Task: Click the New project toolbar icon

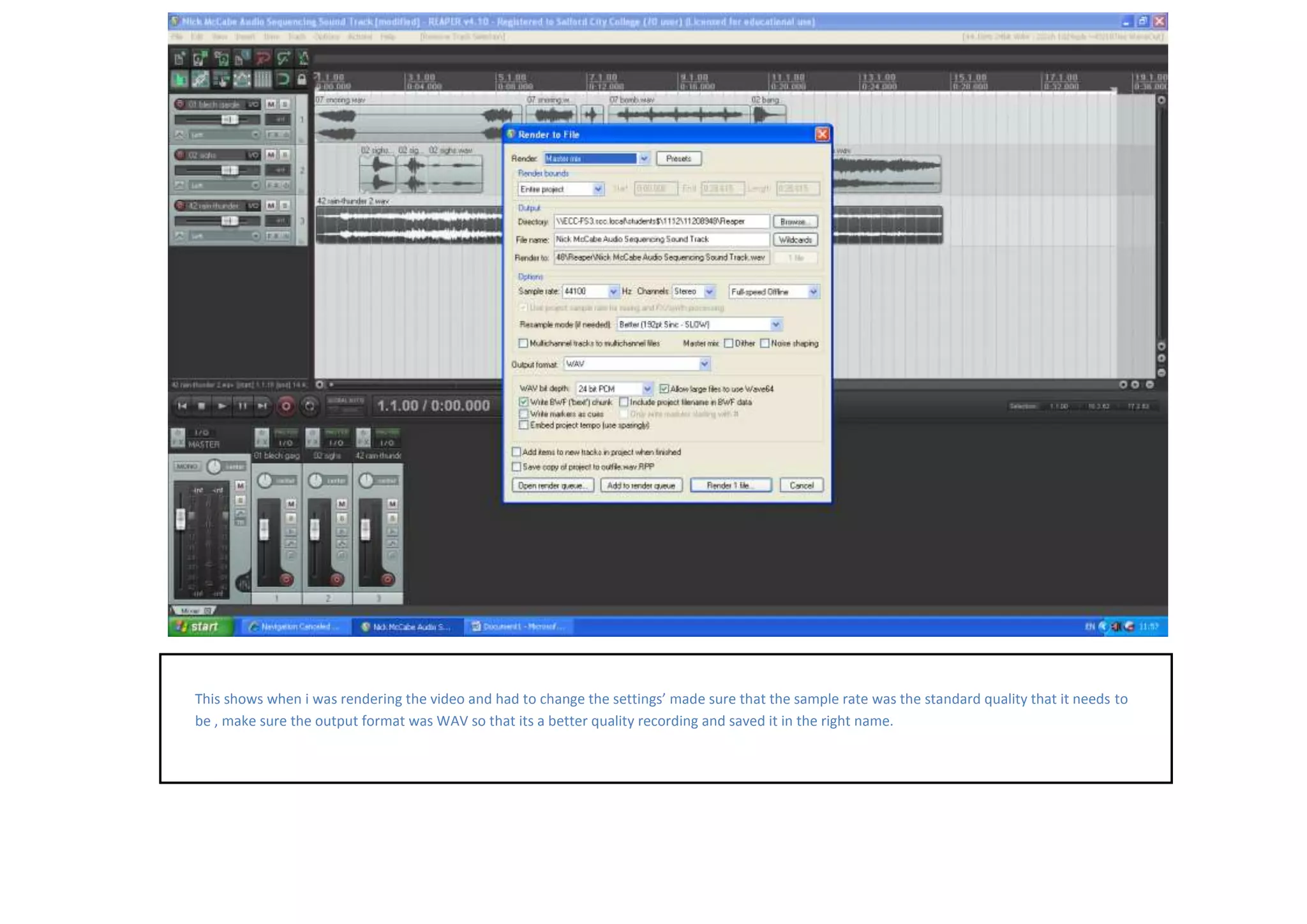Action: click(179, 59)
